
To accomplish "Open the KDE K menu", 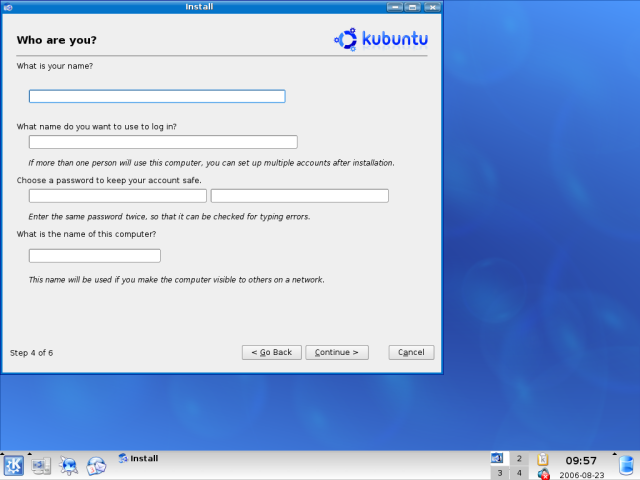I will [x=14, y=466].
